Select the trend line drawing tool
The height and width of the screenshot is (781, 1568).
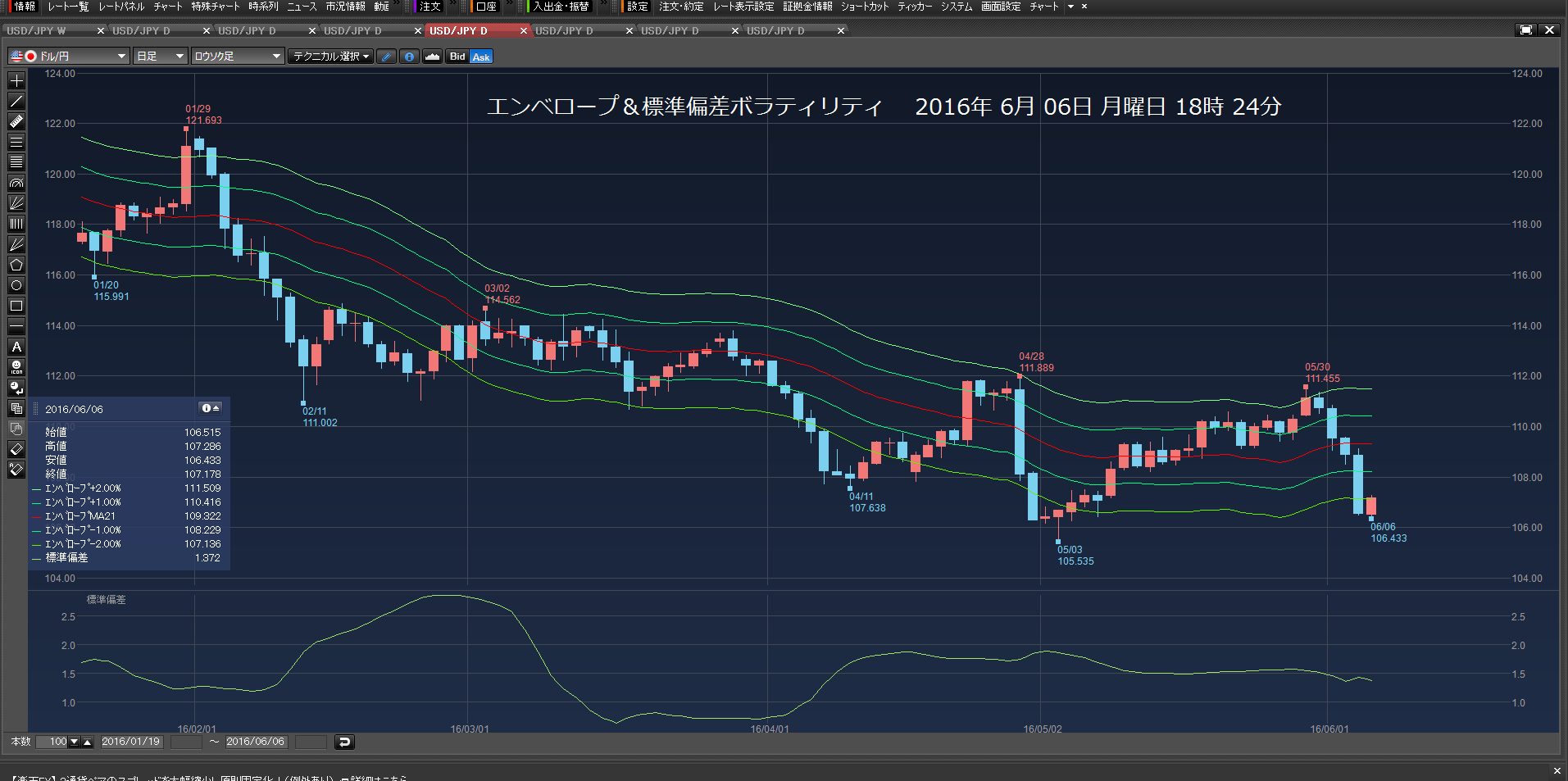click(x=16, y=102)
